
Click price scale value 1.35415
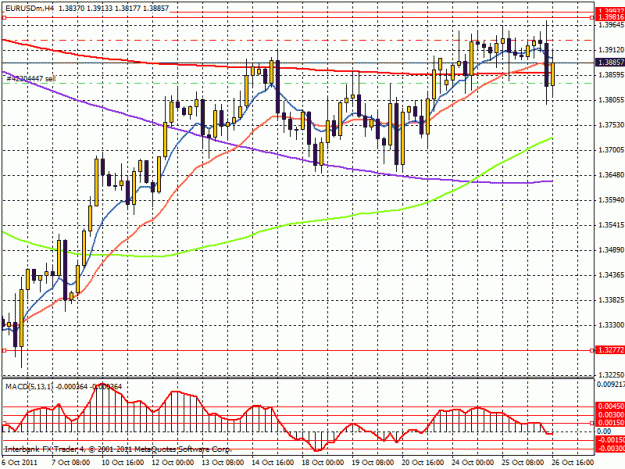[611, 225]
